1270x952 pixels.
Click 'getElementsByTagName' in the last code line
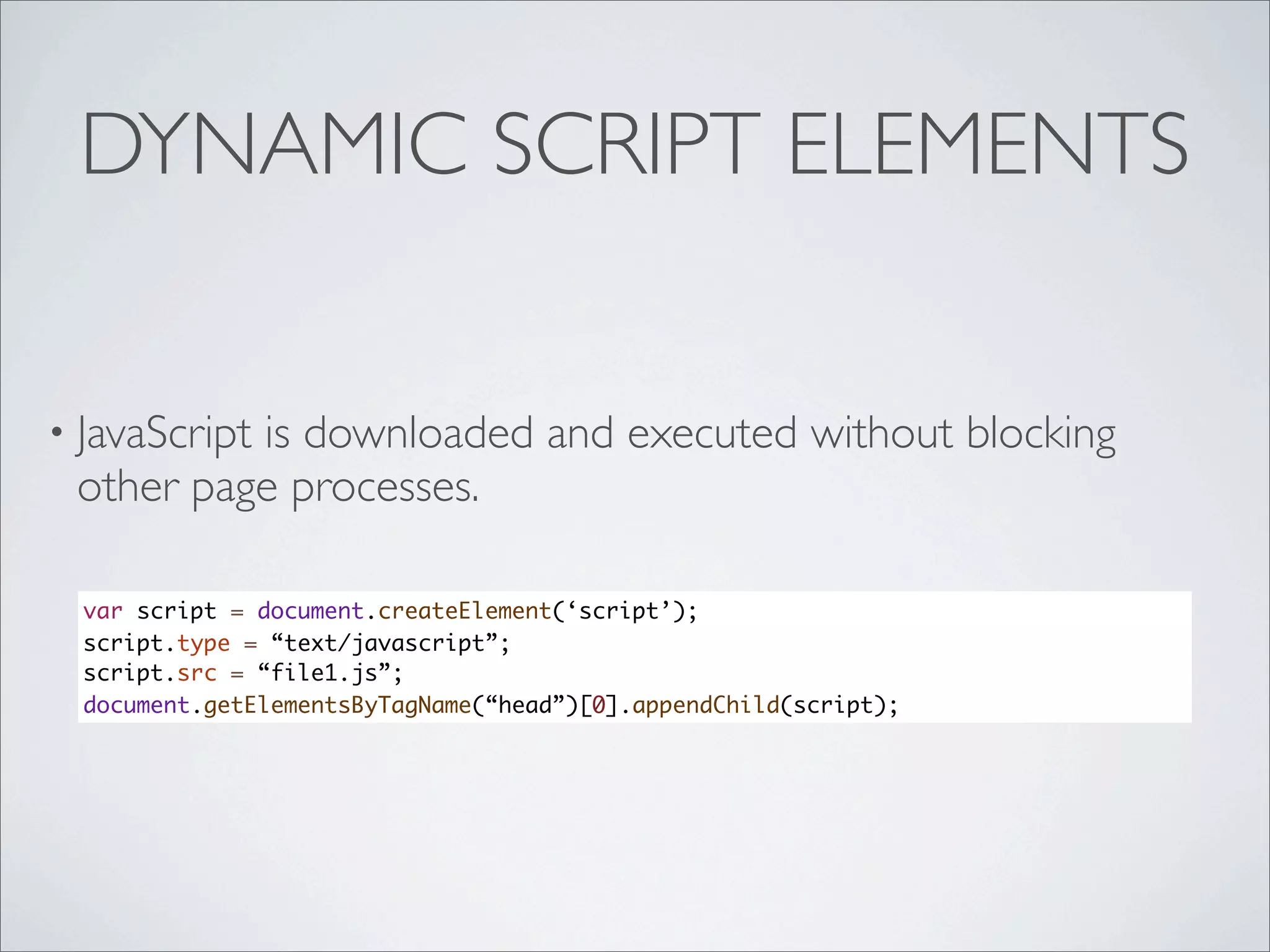pyautogui.click(x=337, y=705)
